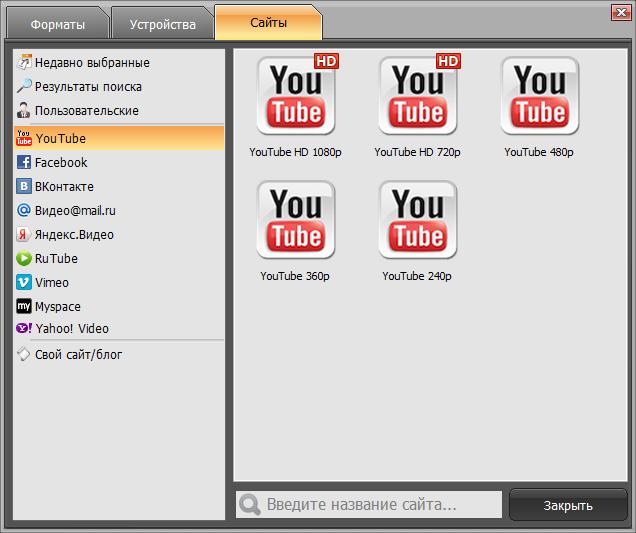This screenshot has height=533, width=636.
Task: Select the Myspace category
Action: [x=119, y=306]
